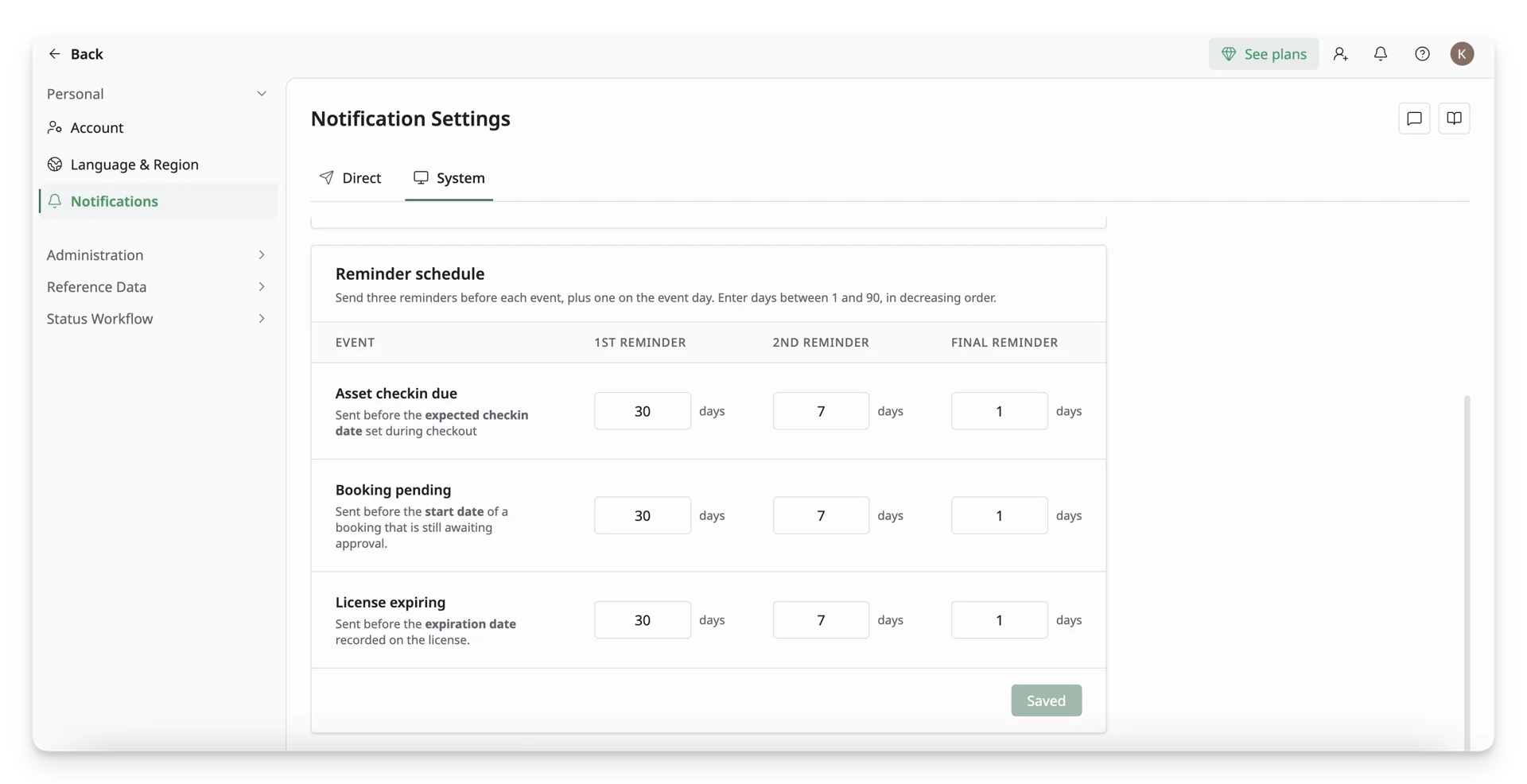
Task: Open the notifications bell in top bar
Action: pos(1381,54)
